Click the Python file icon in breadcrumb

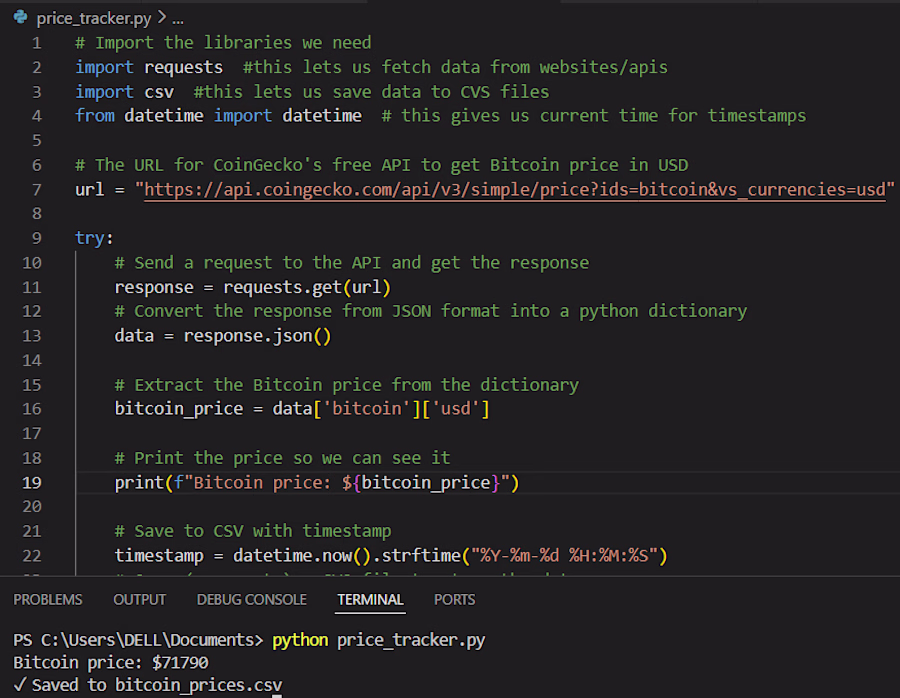21,18
